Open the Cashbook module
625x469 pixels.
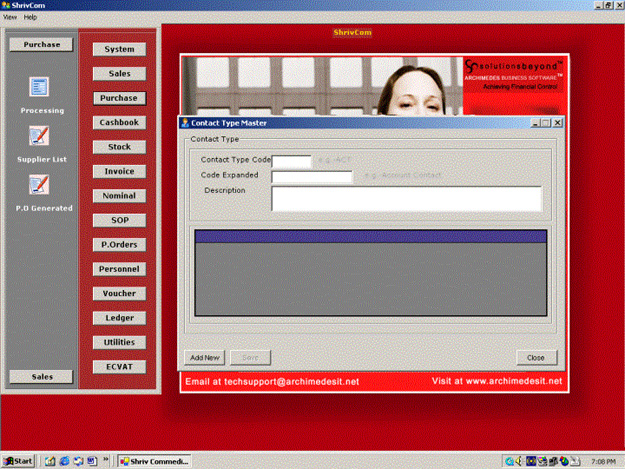[119, 122]
